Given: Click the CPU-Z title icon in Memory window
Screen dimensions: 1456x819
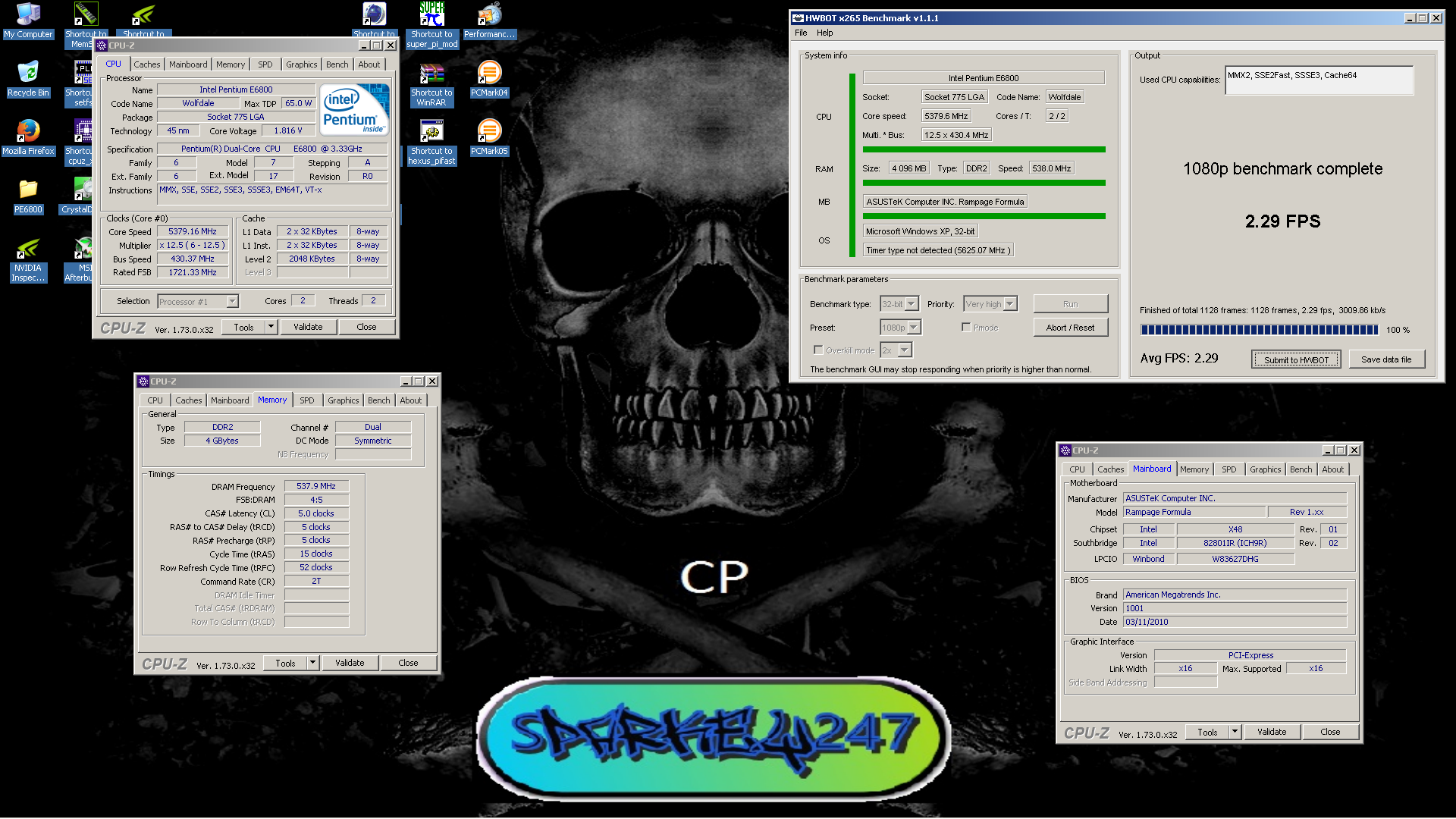Looking at the screenshot, I should (x=143, y=381).
